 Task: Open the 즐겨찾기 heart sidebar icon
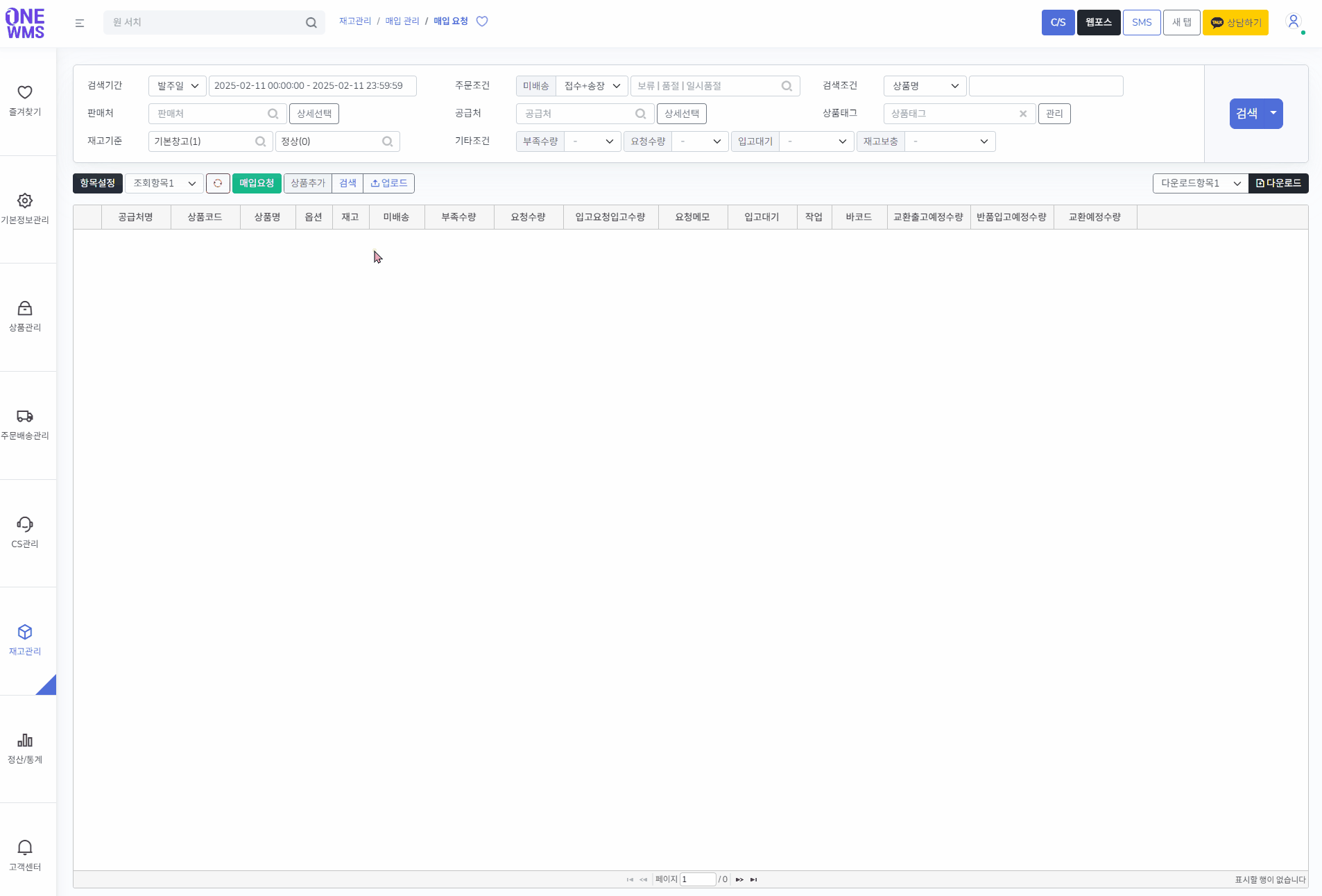tap(25, 93)
